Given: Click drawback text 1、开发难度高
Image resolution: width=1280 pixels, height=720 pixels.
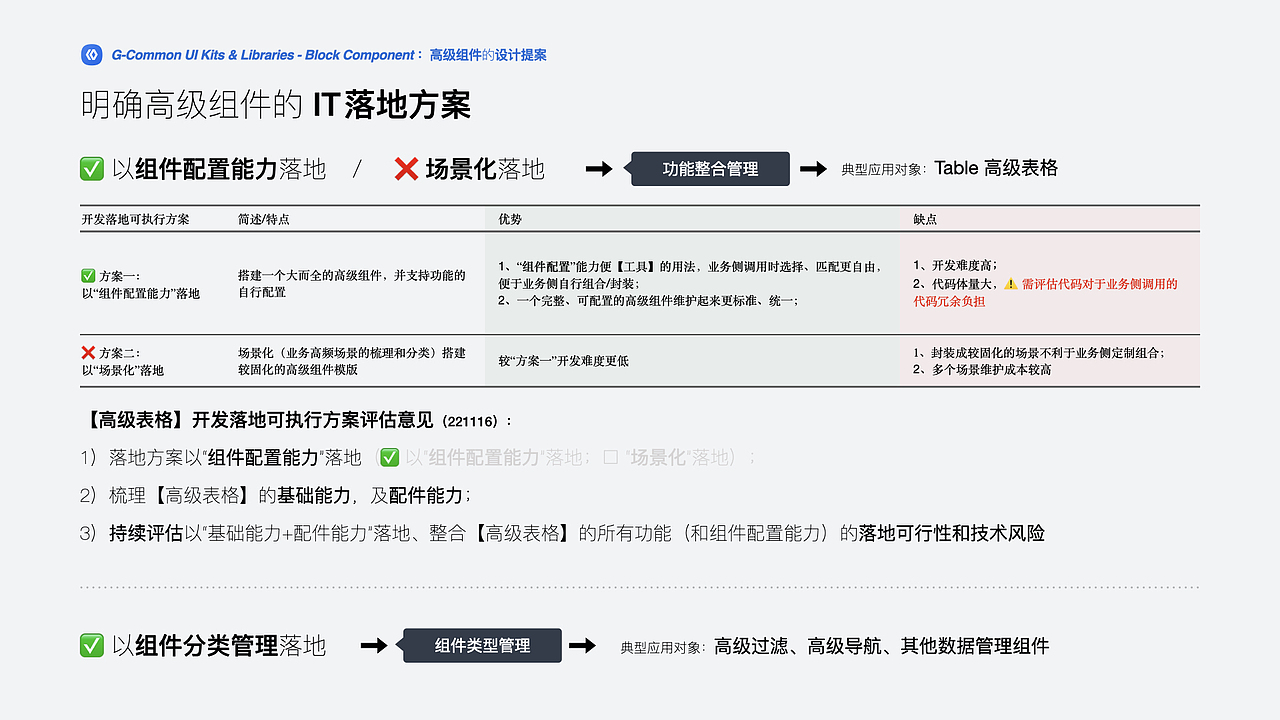Looking at the screenshot, I should [x=955, y=266].
